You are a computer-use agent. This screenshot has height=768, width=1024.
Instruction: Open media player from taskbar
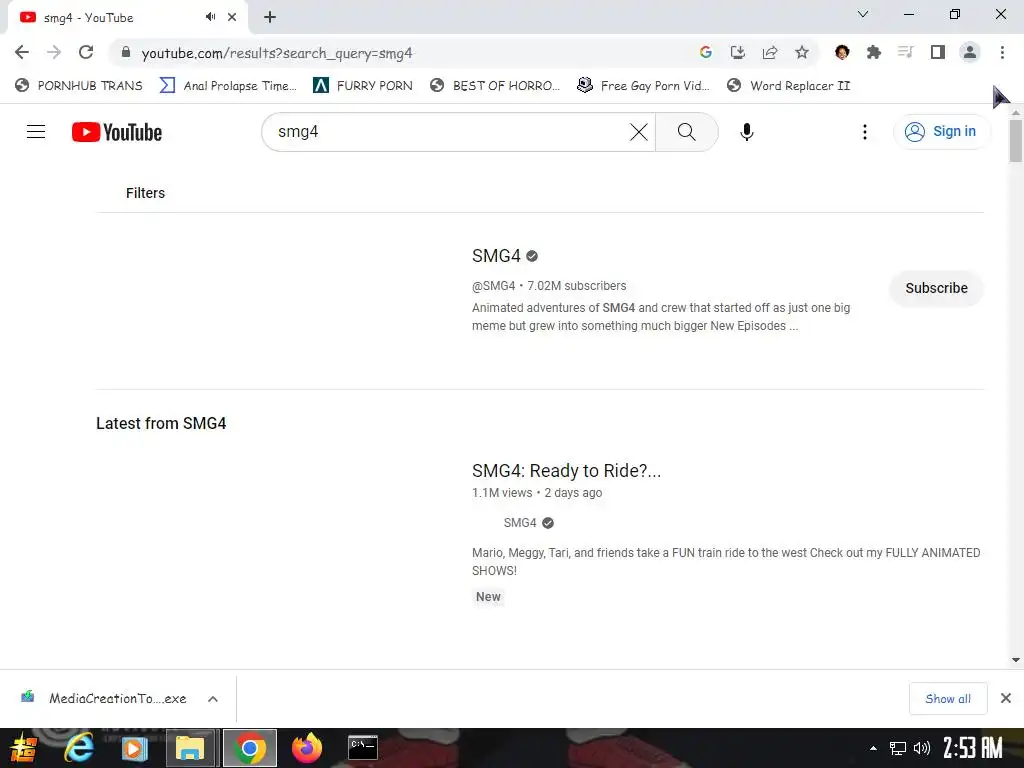pos(134,748)
